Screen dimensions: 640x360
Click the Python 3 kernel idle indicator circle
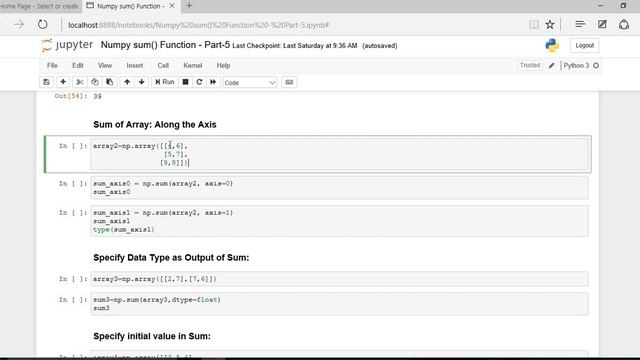pyautogui.click(x=596, y=65)
